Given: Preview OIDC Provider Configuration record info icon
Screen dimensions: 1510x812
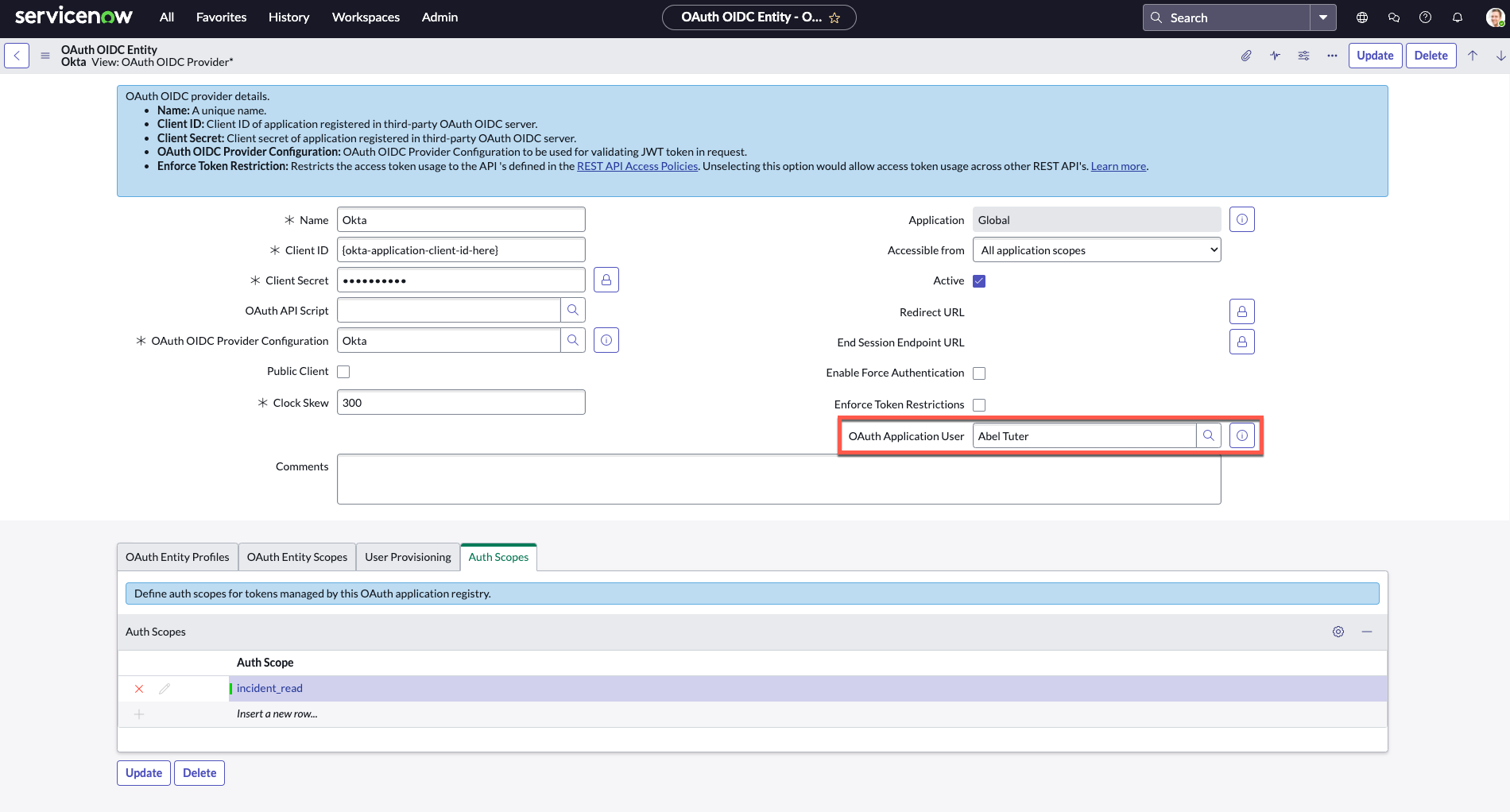Looking at the screenshot, I should [606, 340].
